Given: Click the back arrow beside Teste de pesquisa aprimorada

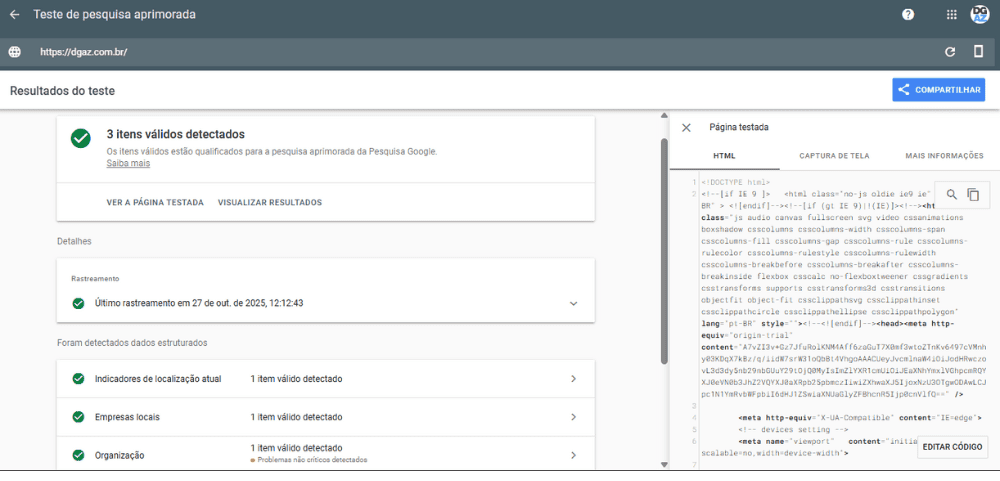Looking at the screenshot, I should tap(14, 16).
